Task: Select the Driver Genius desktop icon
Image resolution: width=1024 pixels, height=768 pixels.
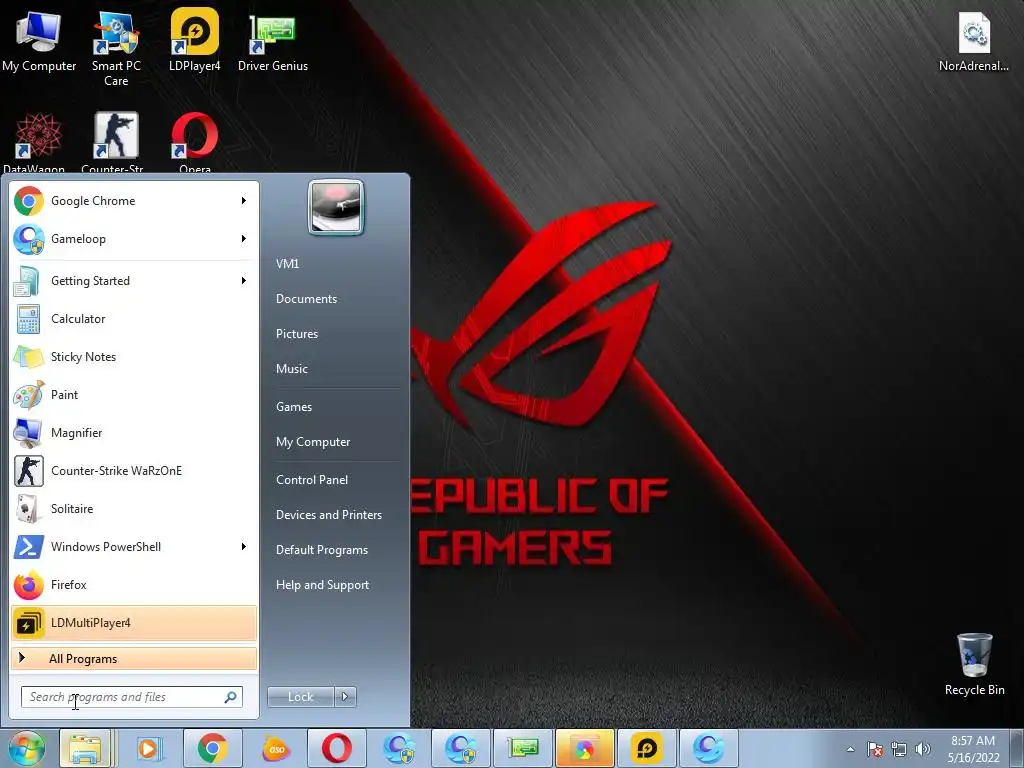Action: pos(273,40)
